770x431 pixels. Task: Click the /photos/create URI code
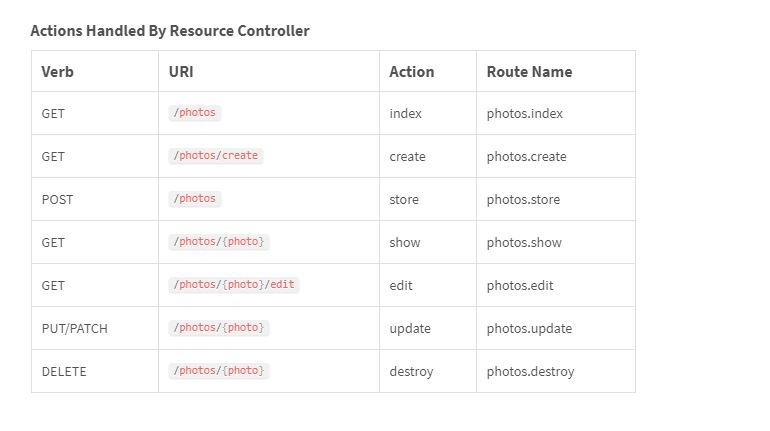216,156
